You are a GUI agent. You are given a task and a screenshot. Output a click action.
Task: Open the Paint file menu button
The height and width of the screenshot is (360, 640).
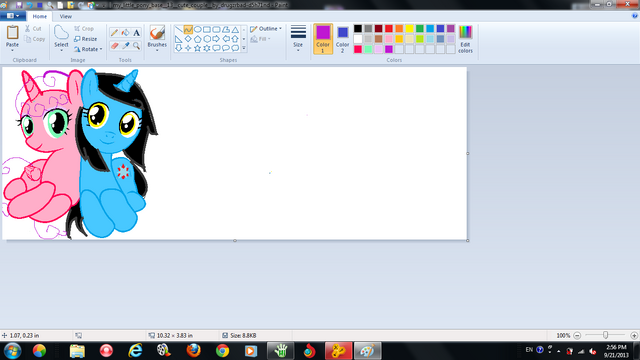coord(13,16)
